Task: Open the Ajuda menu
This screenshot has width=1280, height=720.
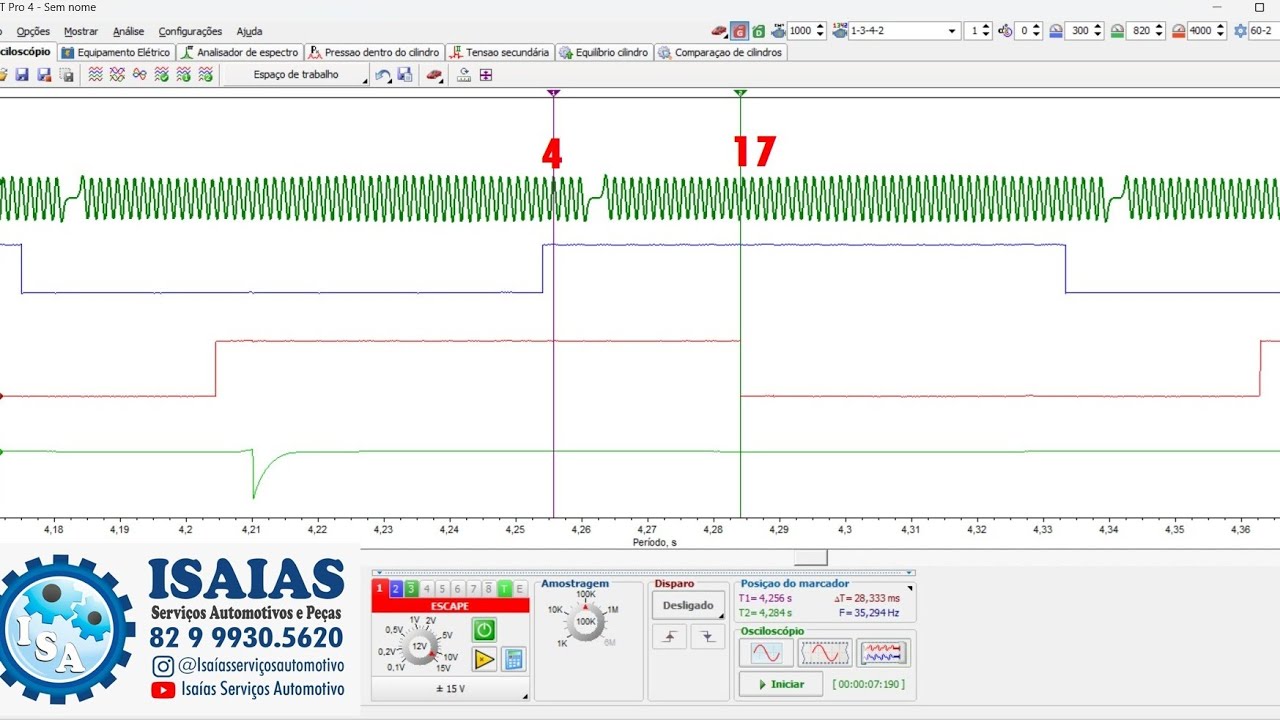Action: 250,32
